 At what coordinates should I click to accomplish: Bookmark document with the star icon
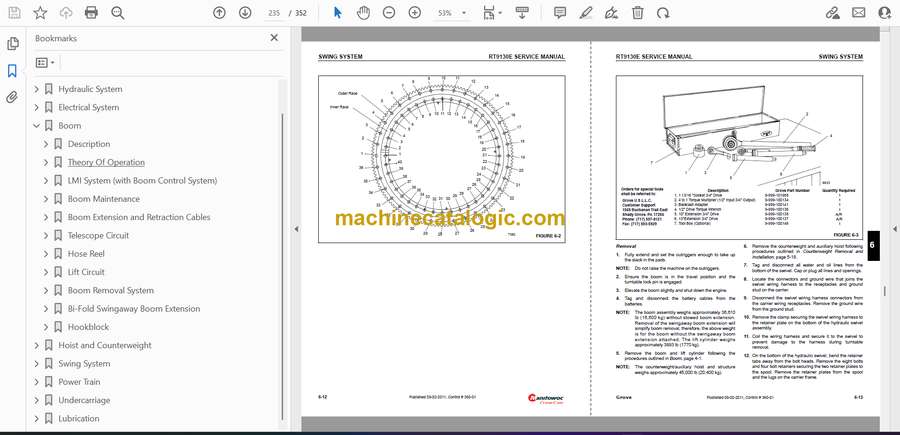[40, 13]
